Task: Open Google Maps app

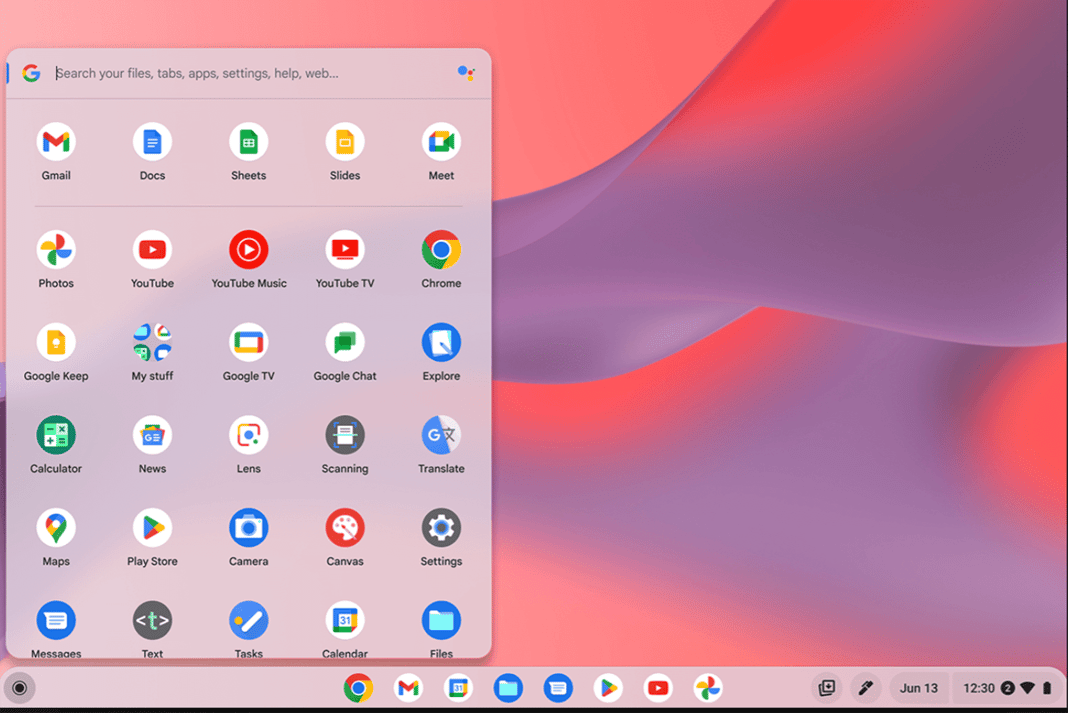Action: pyautogui.click(x=56, y=528)
